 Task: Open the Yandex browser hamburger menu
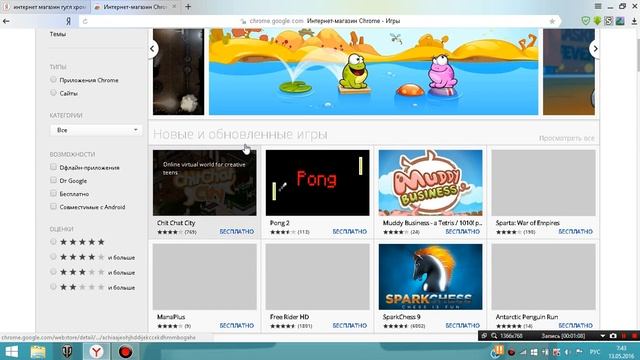click(x=598, y=6)
